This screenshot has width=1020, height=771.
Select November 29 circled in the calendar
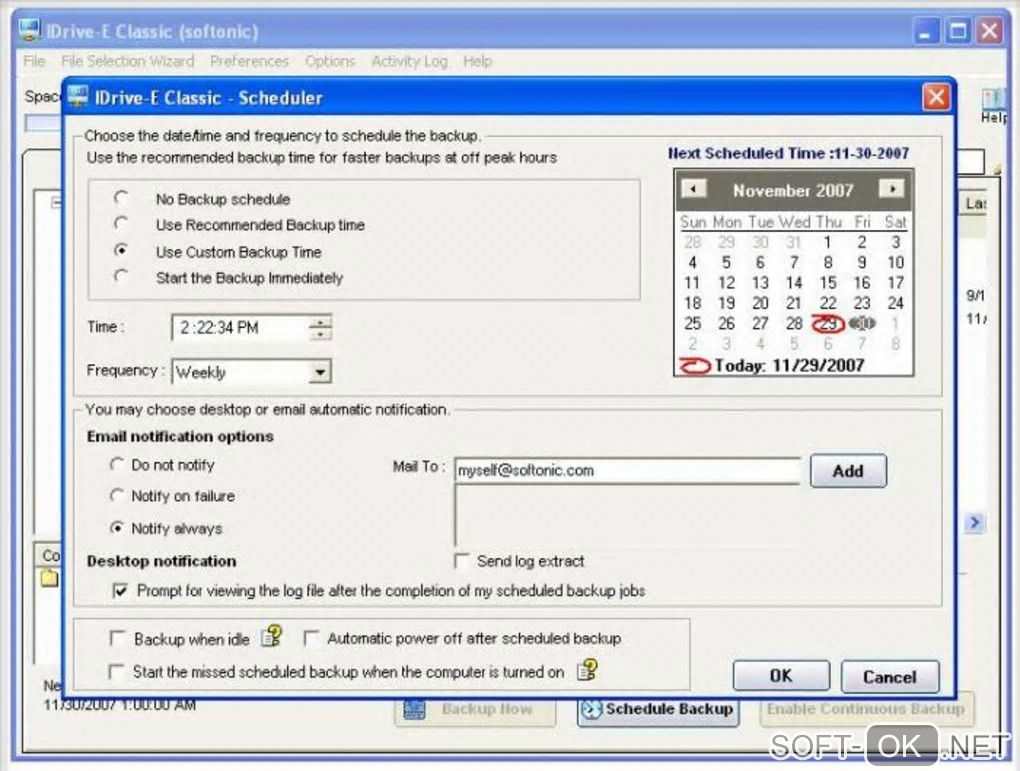click(828, 323)
